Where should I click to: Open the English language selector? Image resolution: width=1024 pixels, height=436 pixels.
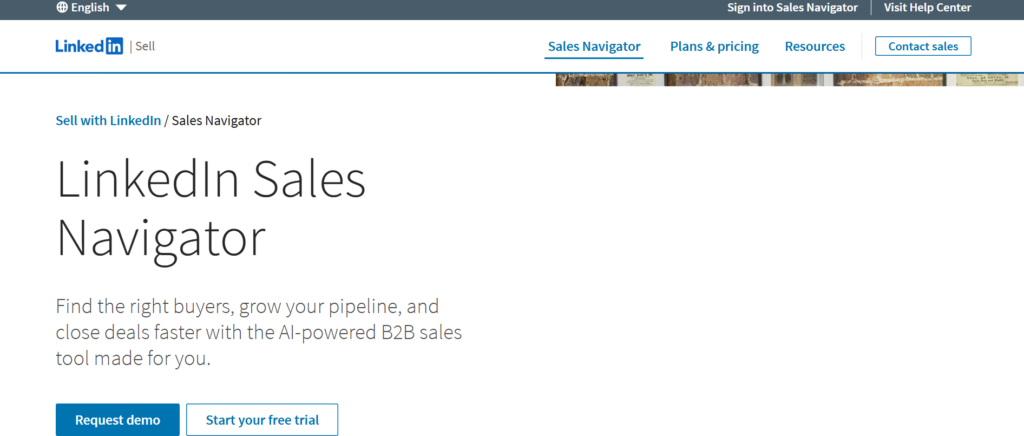point(90,7)
